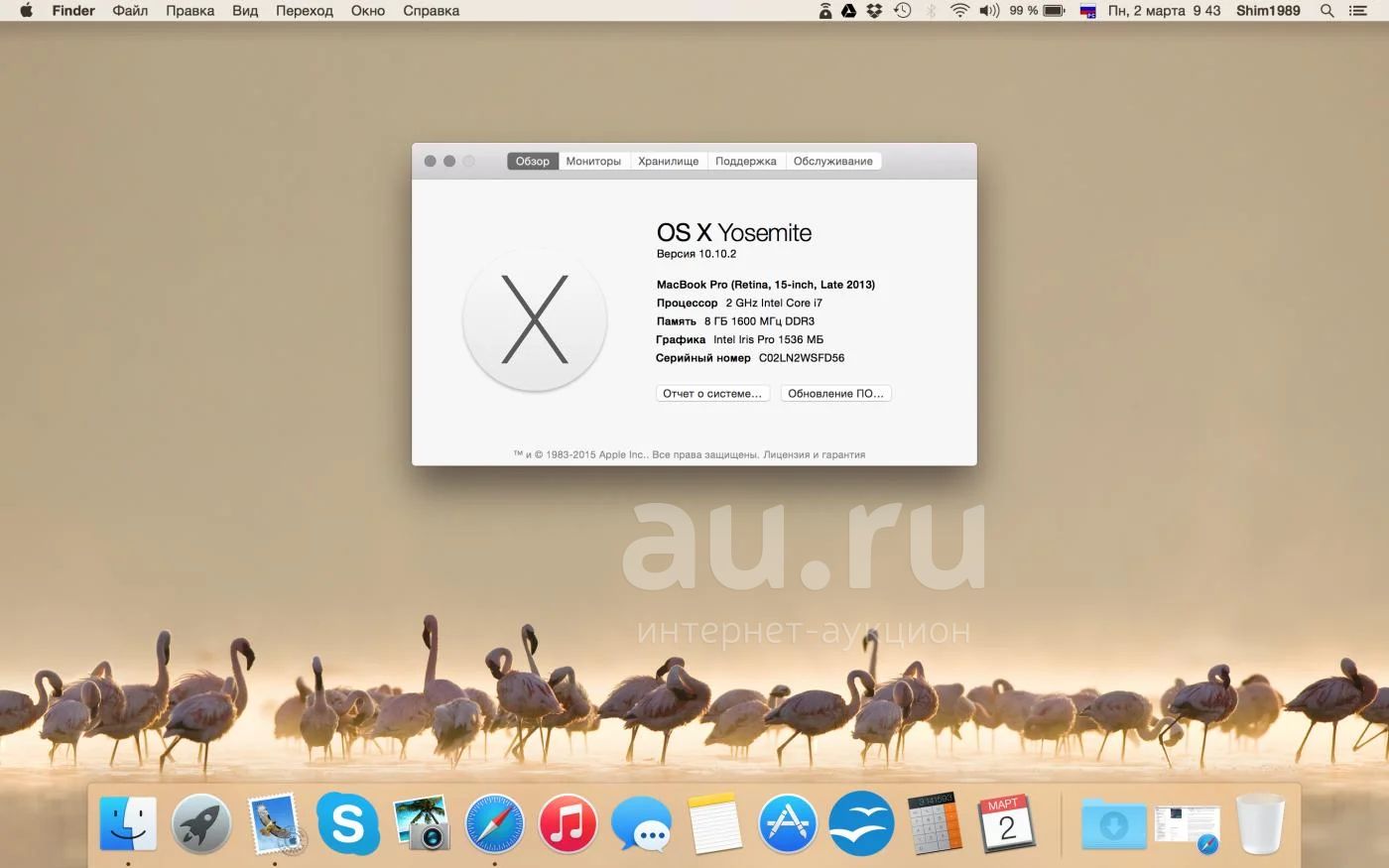Open the Переход menu
The width and height of the screenshot is (1389, 868).
tap(305, 11)
